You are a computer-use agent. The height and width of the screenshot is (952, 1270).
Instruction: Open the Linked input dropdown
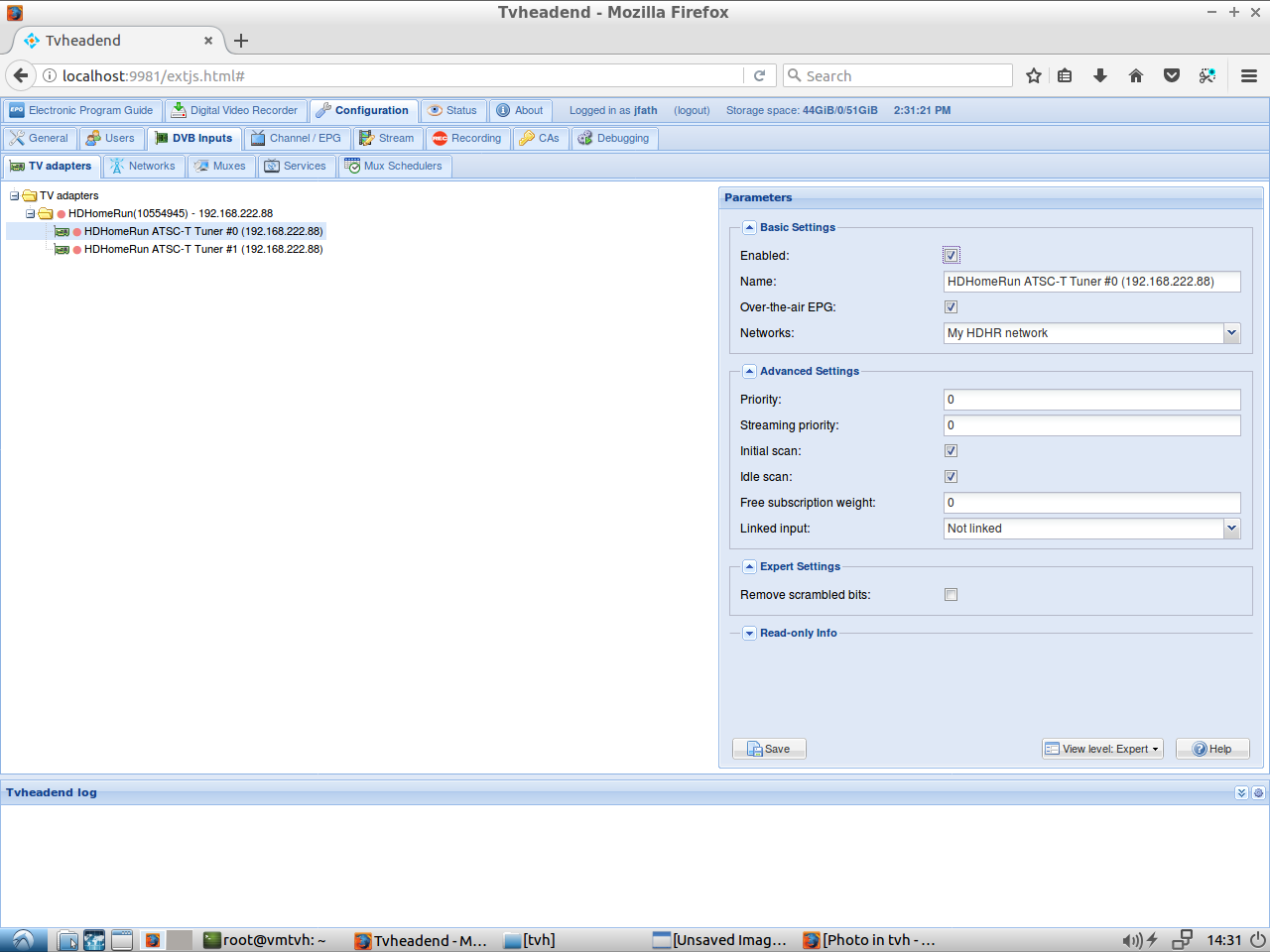(x=1232, y=528)
